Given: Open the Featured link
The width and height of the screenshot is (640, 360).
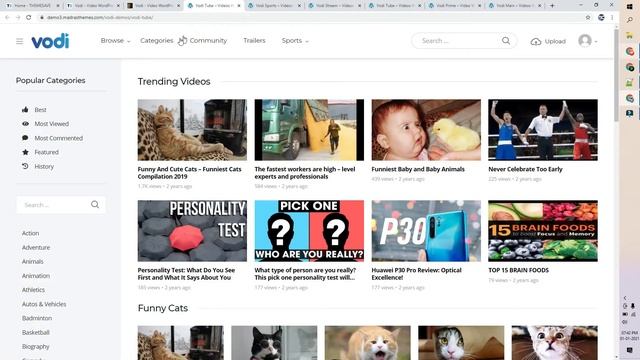Looking at the screenshot, I should (47, 152).
